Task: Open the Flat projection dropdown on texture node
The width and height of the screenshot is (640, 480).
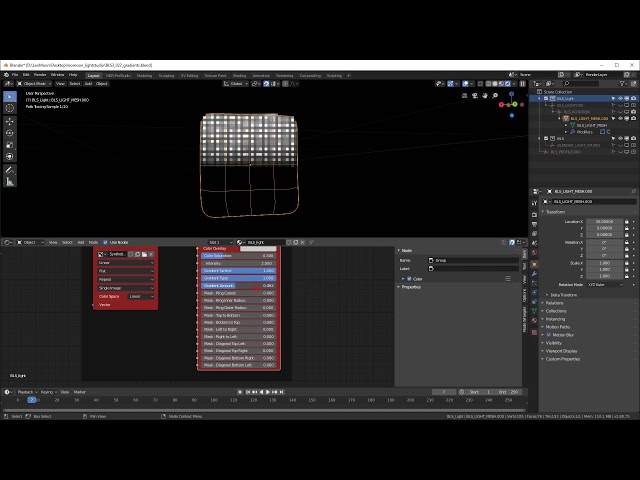Action: click(126, 271)
